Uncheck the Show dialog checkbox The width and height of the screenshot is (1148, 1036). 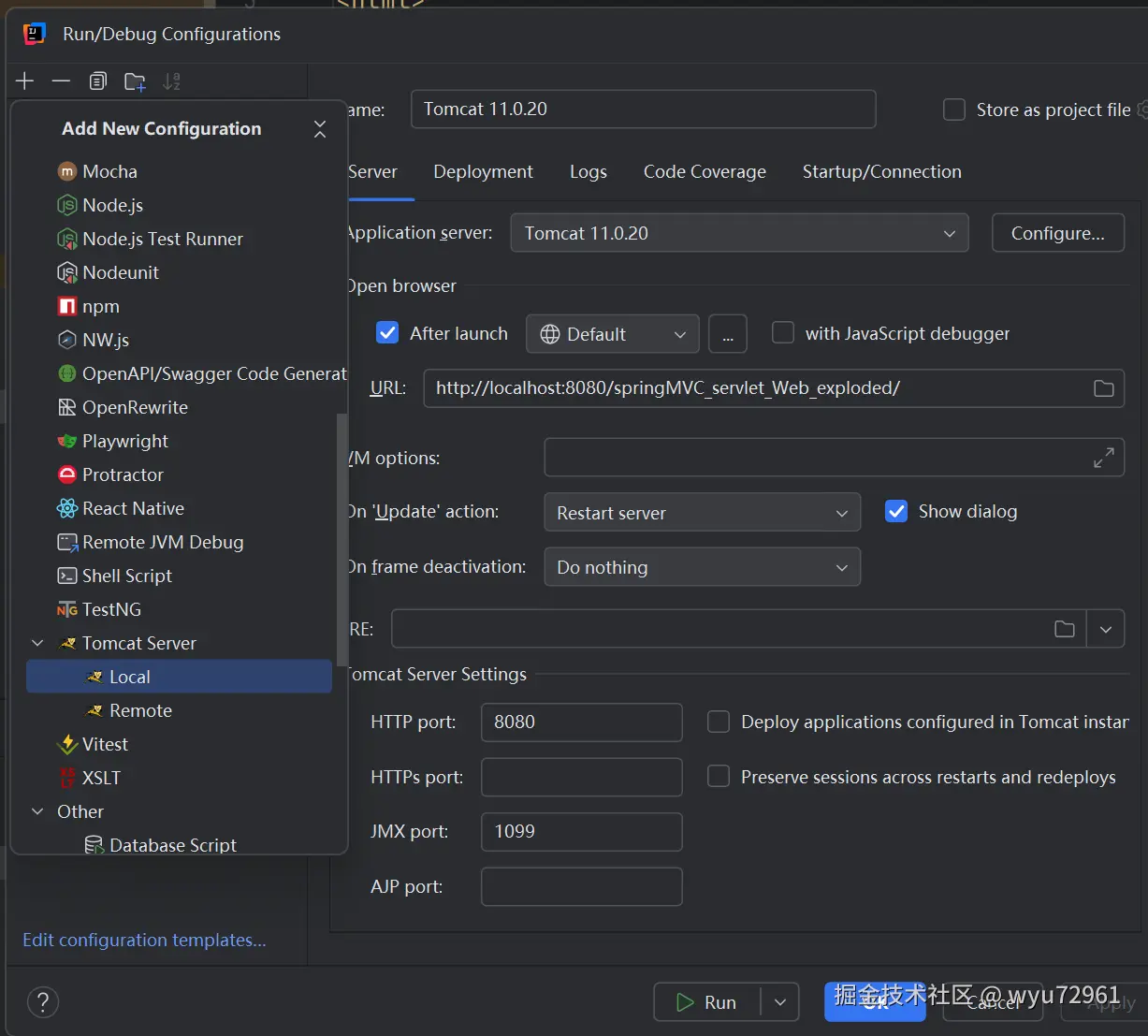tap(896, 511)
